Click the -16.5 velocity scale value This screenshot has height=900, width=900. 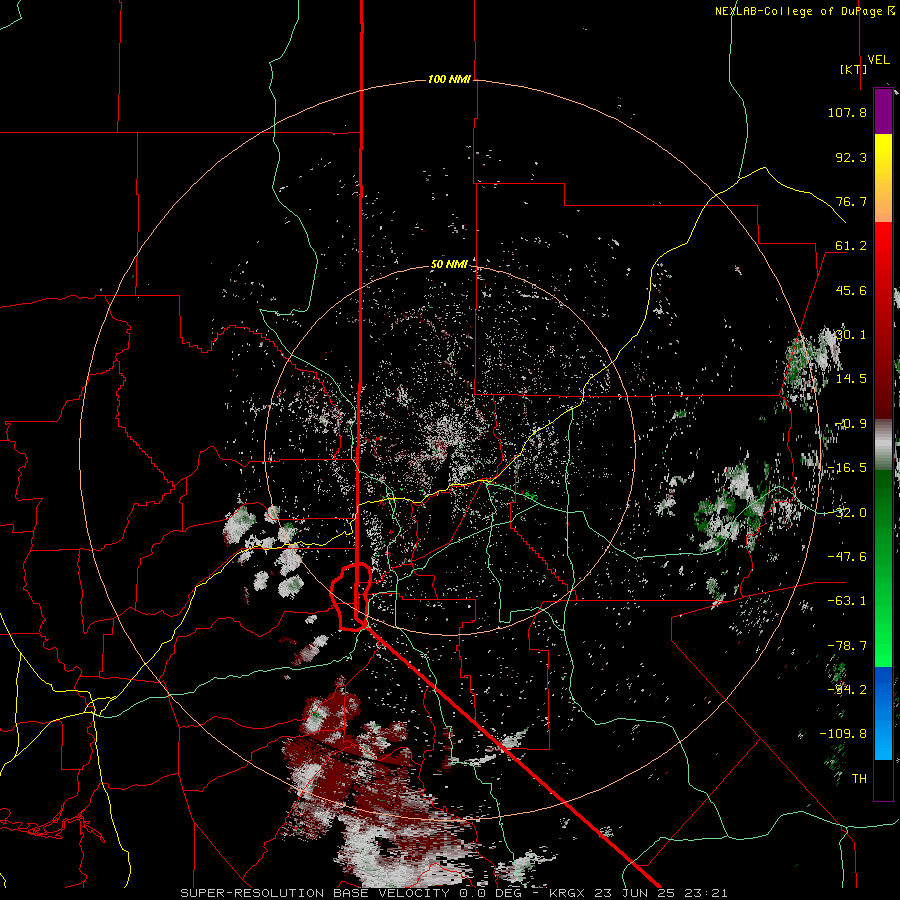(x=847, y=468)
